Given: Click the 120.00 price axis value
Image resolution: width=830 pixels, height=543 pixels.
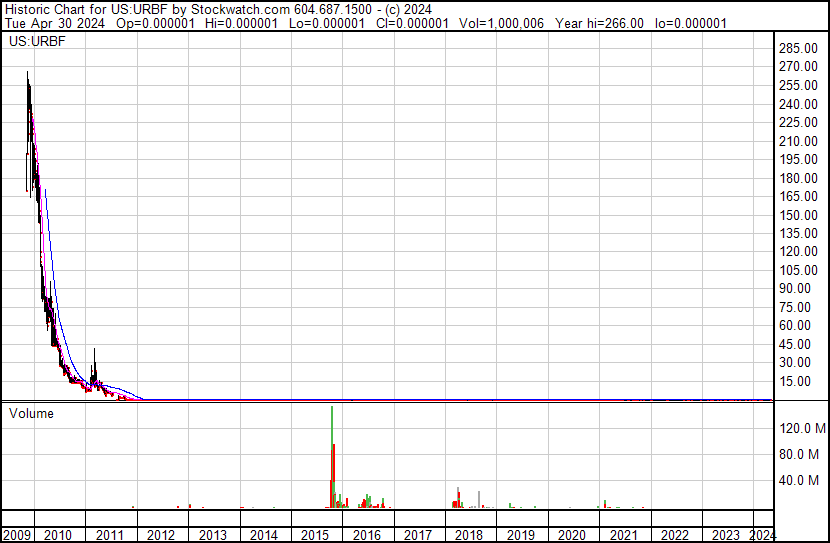Looking at the screenshot, I should [798, 251].
